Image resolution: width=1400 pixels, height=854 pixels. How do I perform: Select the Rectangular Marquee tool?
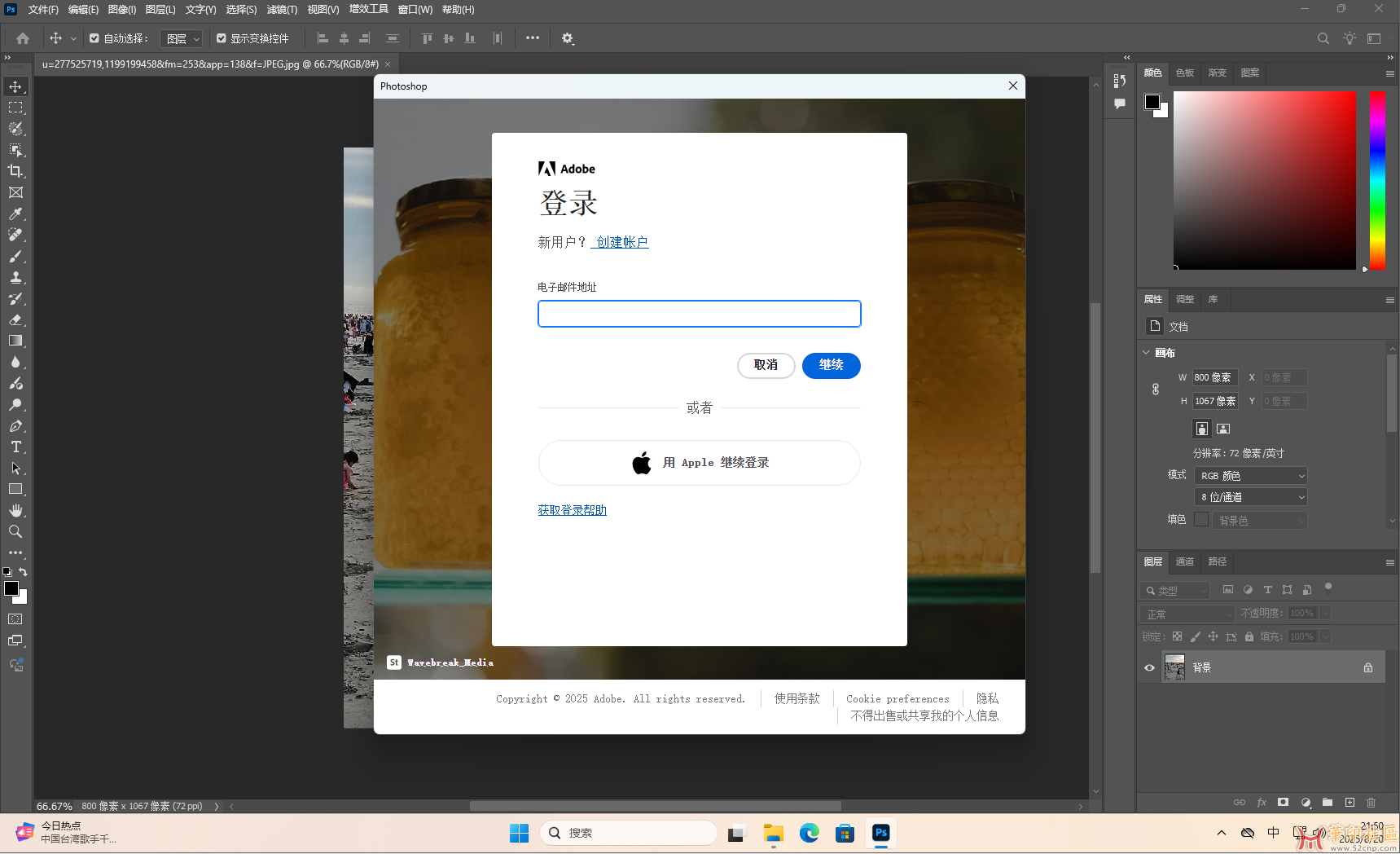15,108
